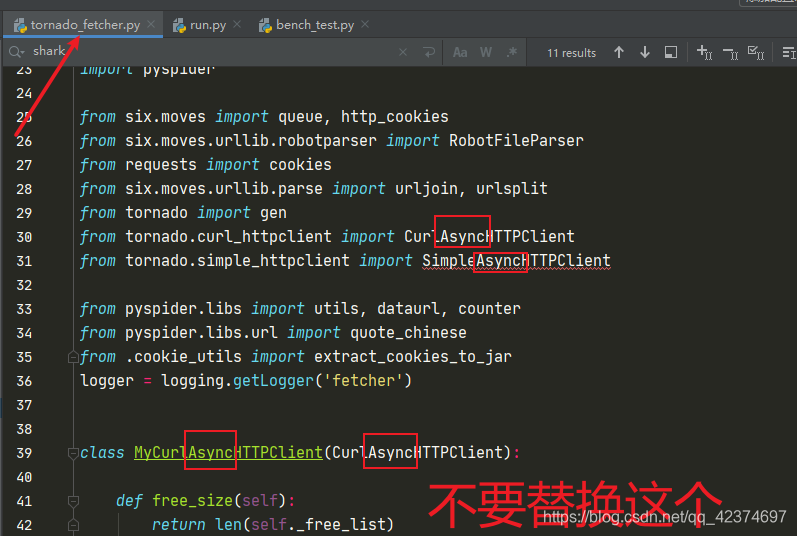The height and width of the screenshot is (536, 797).
Task: Click python file icon on tornado_fetcher.py tab
Action: [20, 25]
